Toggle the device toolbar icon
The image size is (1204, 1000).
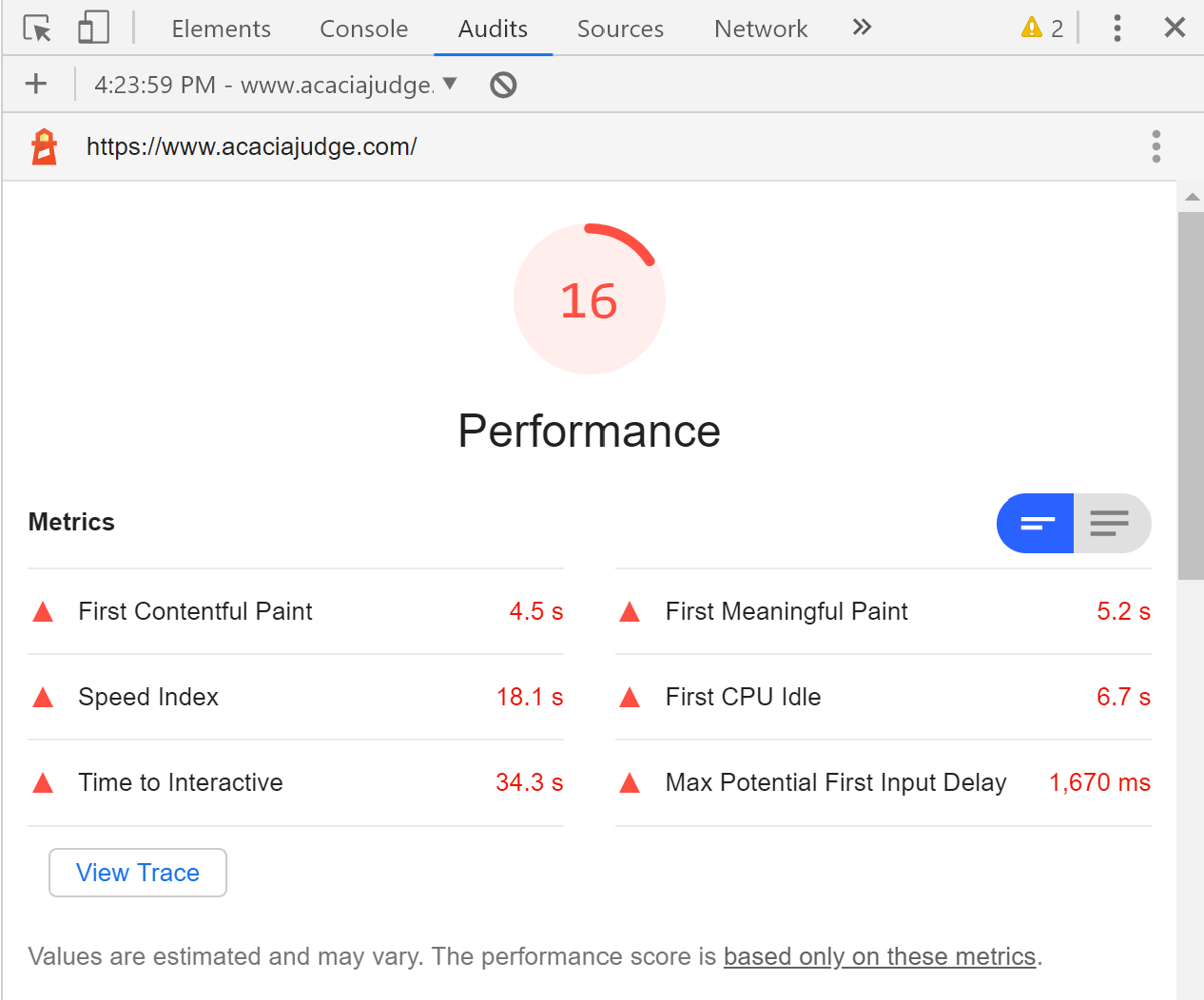[x=93, y=29]
